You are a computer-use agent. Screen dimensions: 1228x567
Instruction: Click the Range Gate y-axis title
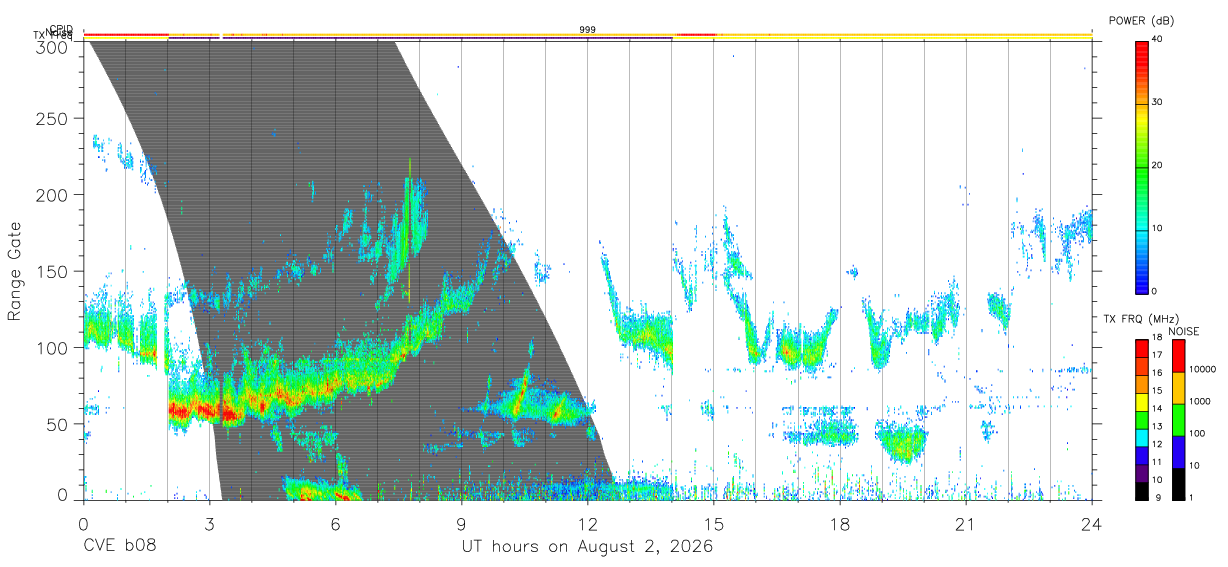click(16, 271)
